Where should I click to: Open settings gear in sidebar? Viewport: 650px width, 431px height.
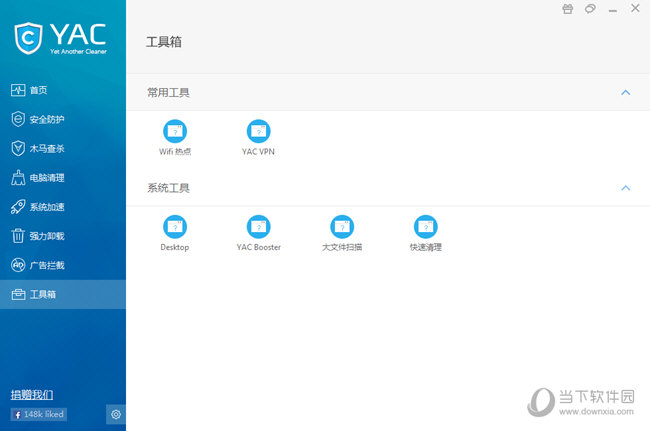[116, 414]
